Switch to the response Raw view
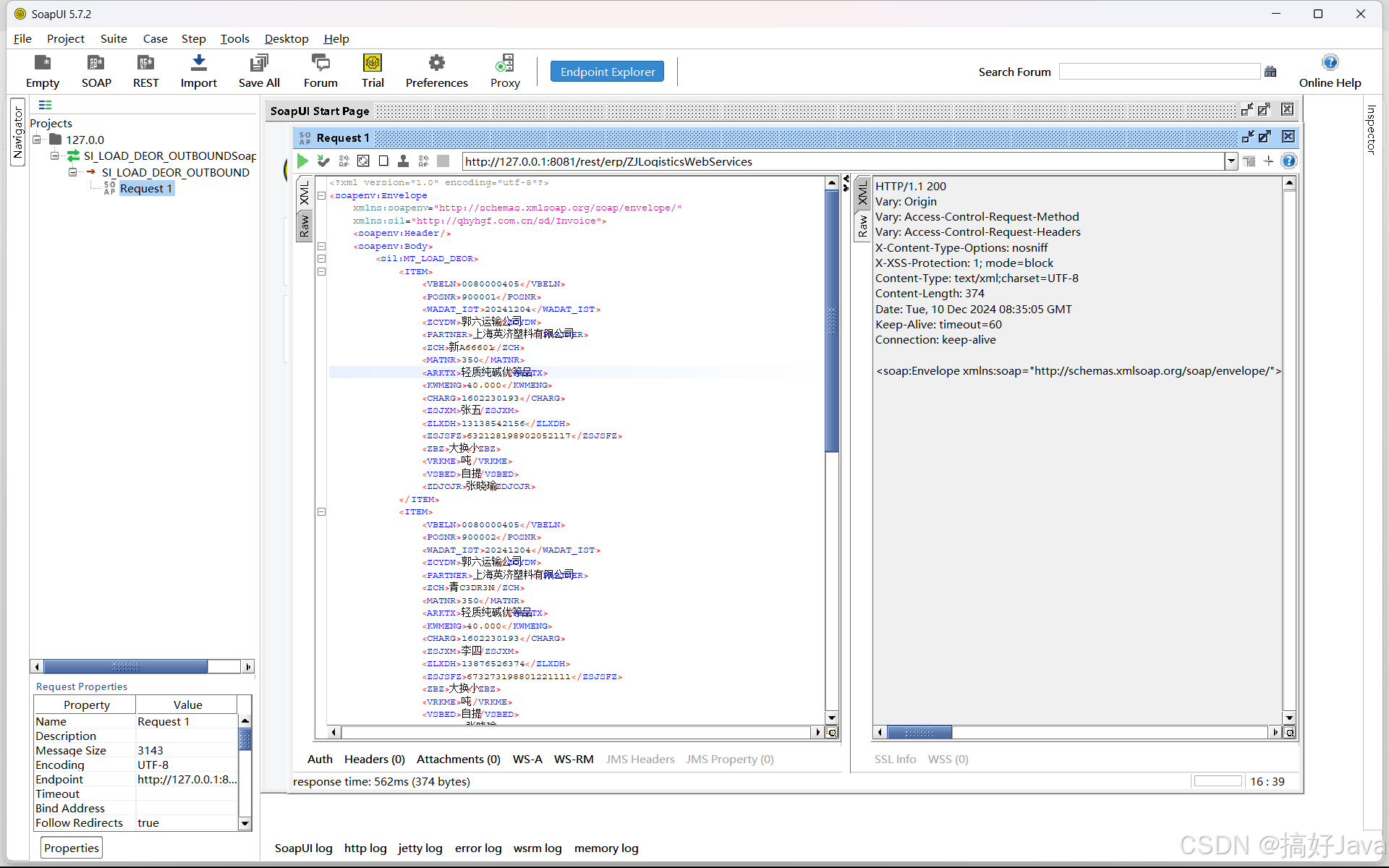The width and height of the screenshot is (1389, 868). (862, 226)
